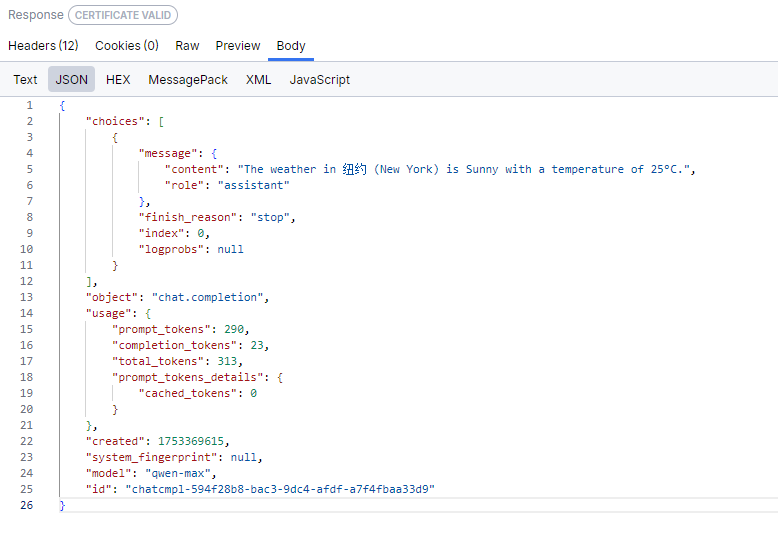Screen dimensions: 778x540
Task: Click the "chat.completion" value
Action: pos(207,297)
